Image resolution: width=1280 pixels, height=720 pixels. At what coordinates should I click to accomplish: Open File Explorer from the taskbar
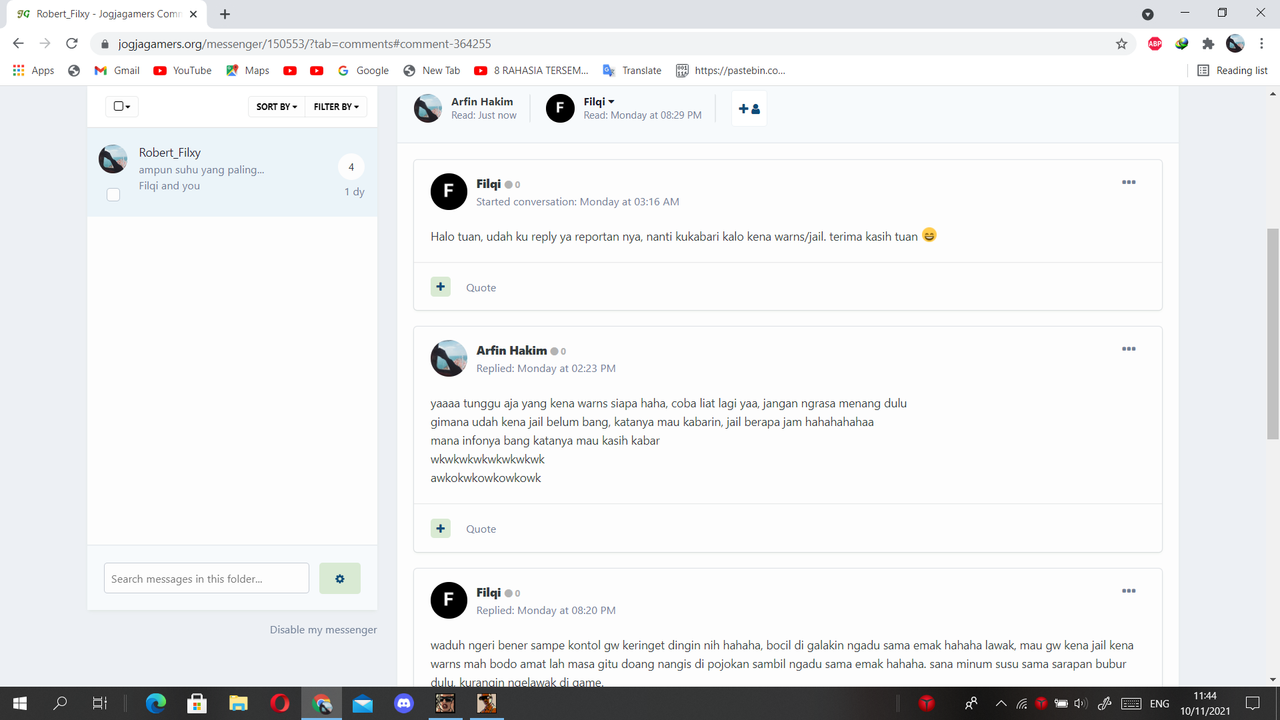coord(238,704)
